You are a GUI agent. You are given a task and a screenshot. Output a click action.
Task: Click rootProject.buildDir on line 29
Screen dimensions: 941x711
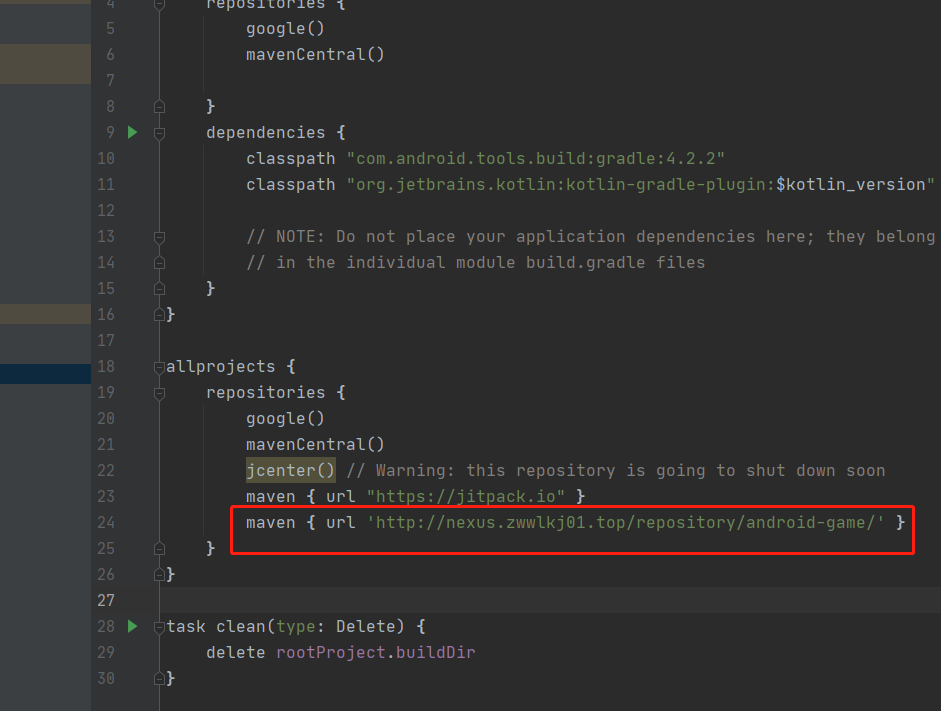tap(375, 652)
